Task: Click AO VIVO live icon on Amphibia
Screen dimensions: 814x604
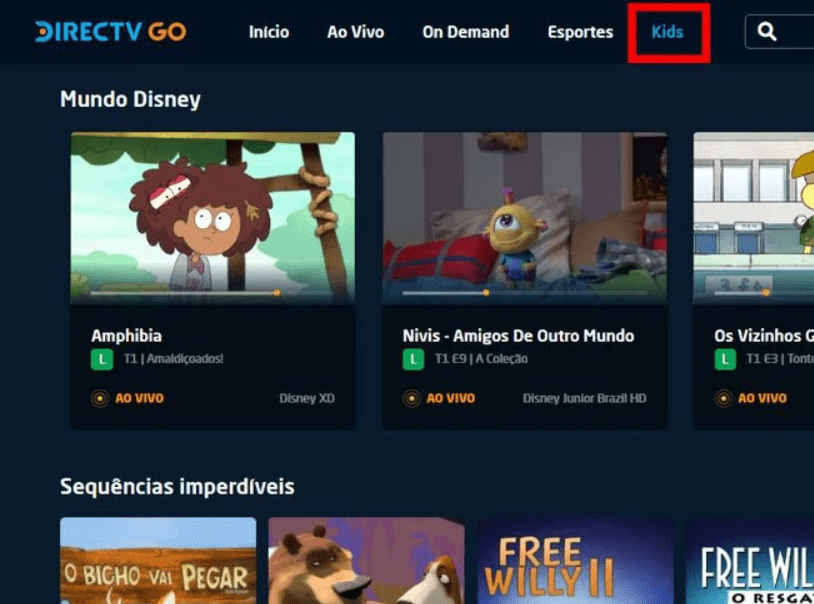Action: coord(100,398)
